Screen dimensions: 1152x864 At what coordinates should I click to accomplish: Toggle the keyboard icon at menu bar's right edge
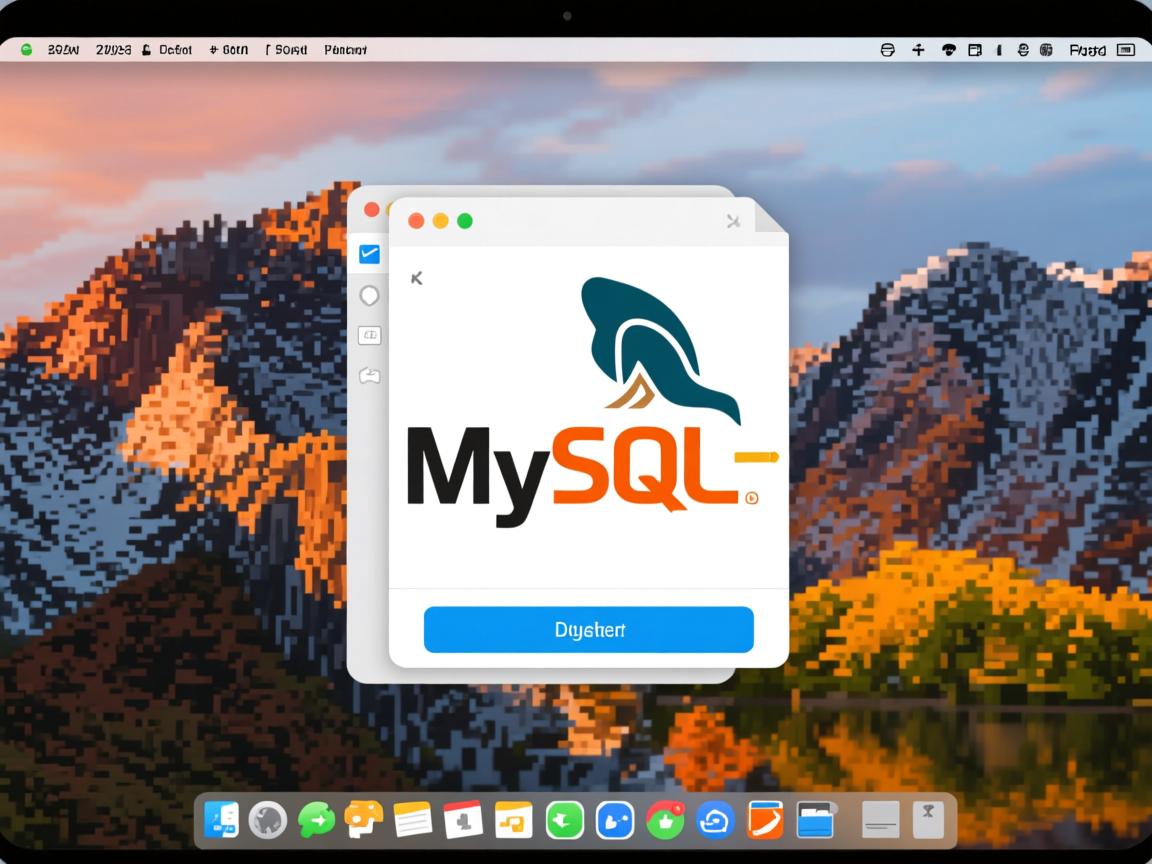click(x=1126, y=49)
